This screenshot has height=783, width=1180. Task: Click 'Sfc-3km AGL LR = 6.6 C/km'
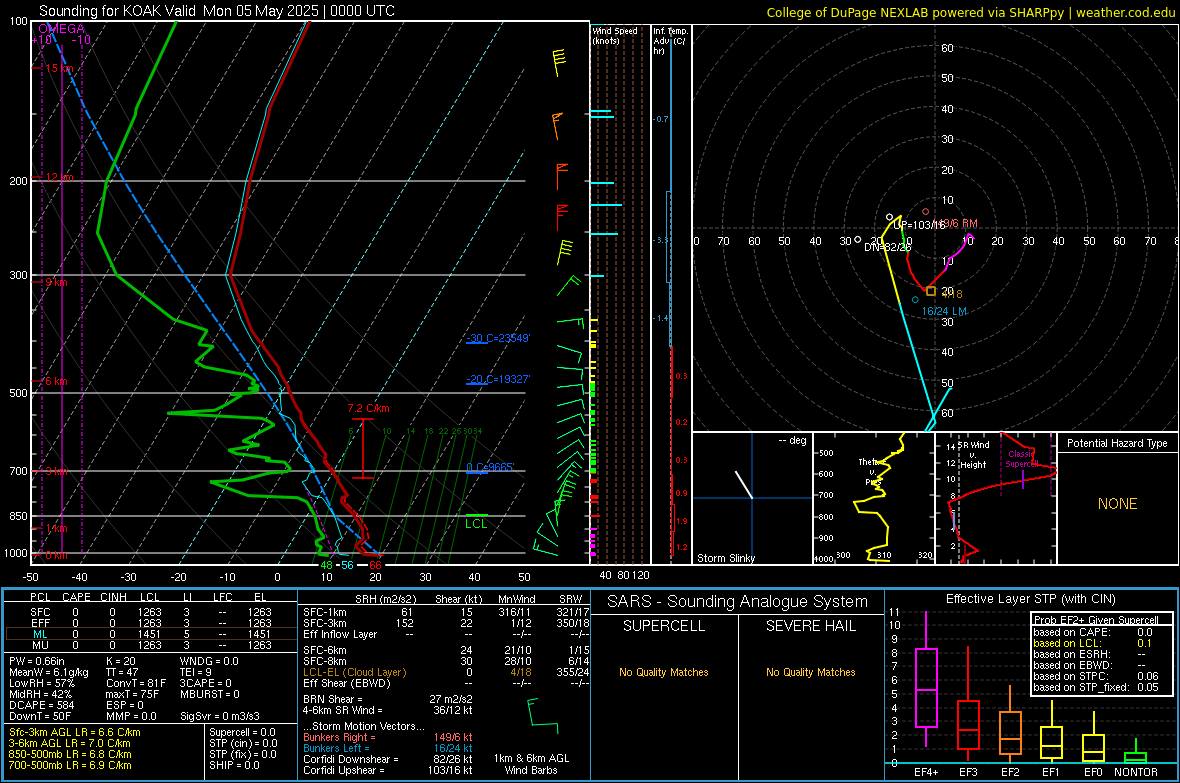75,732
